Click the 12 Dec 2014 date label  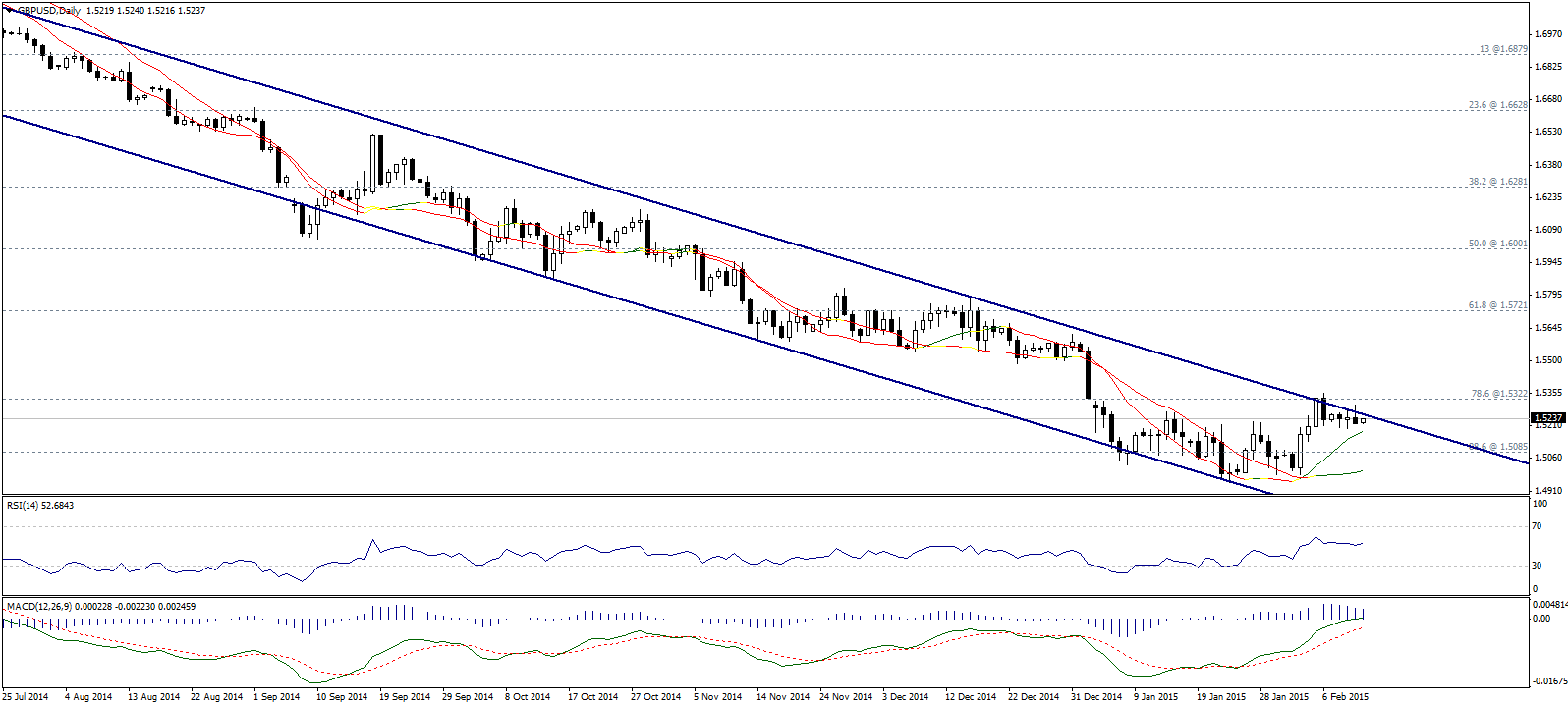[x=971, y=697]
